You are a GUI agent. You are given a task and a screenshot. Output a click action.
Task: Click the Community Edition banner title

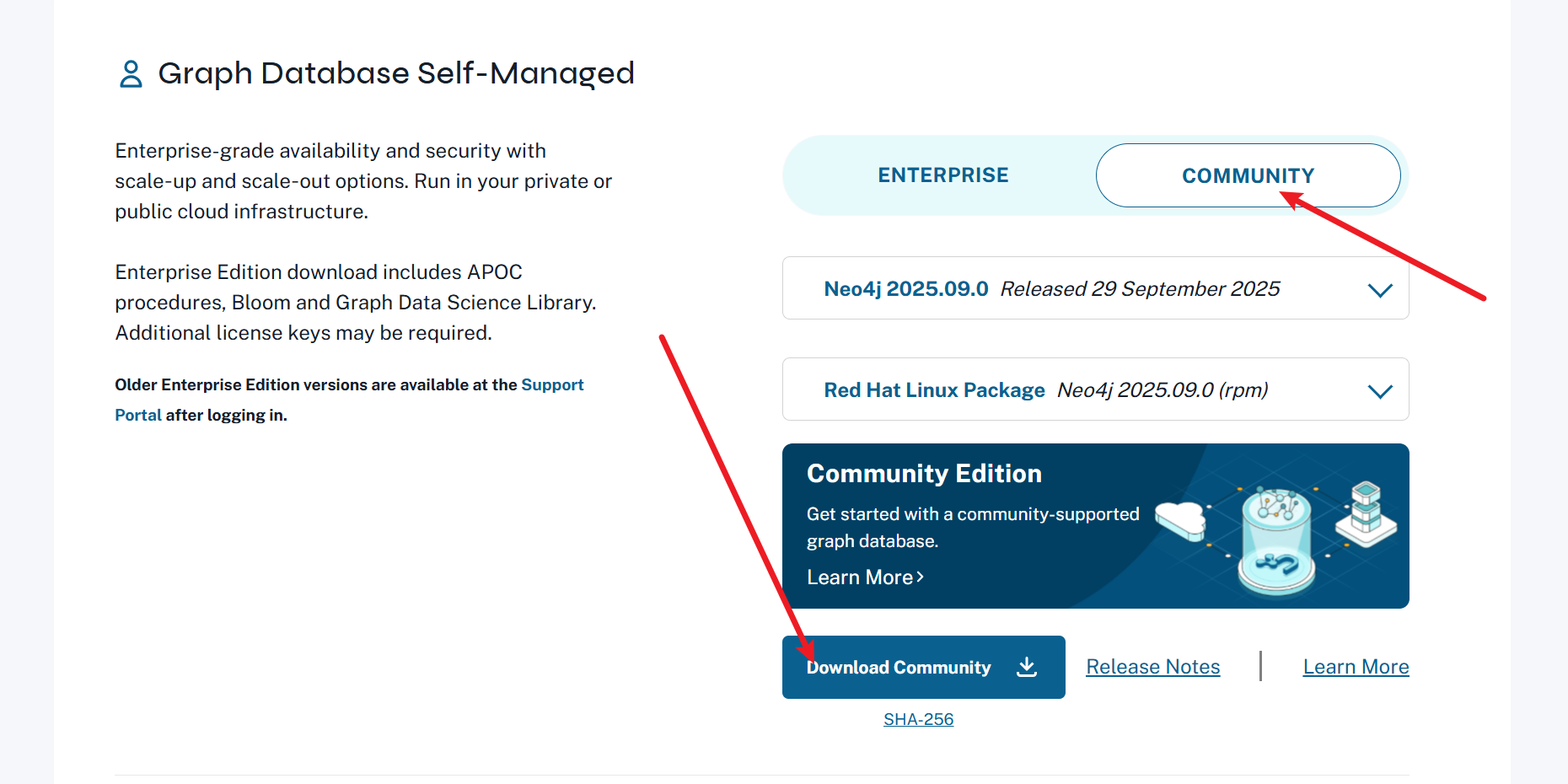click(x=924, y=474)
